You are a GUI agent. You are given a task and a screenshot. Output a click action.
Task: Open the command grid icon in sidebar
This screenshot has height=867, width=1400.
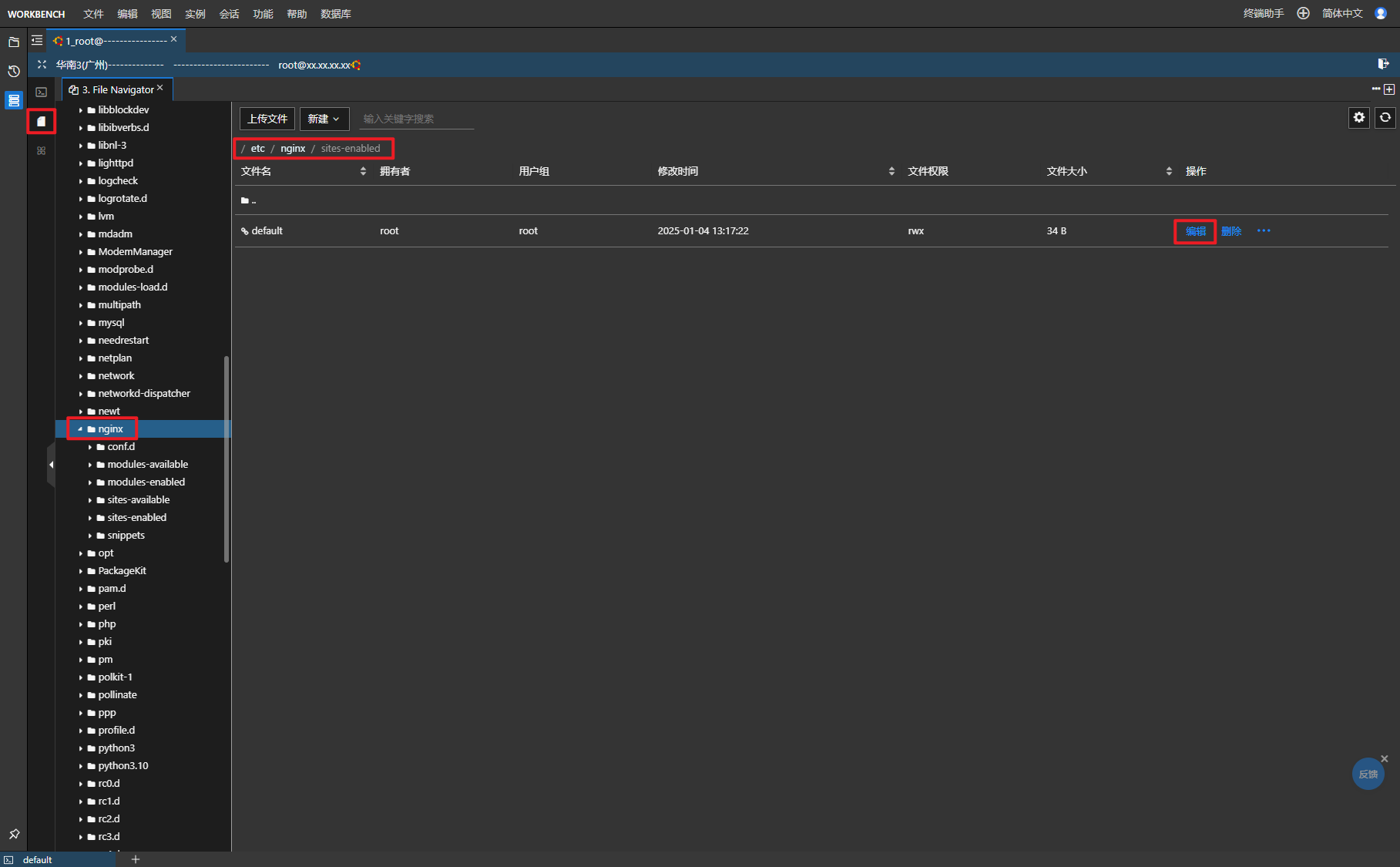(x=42, y=151)
